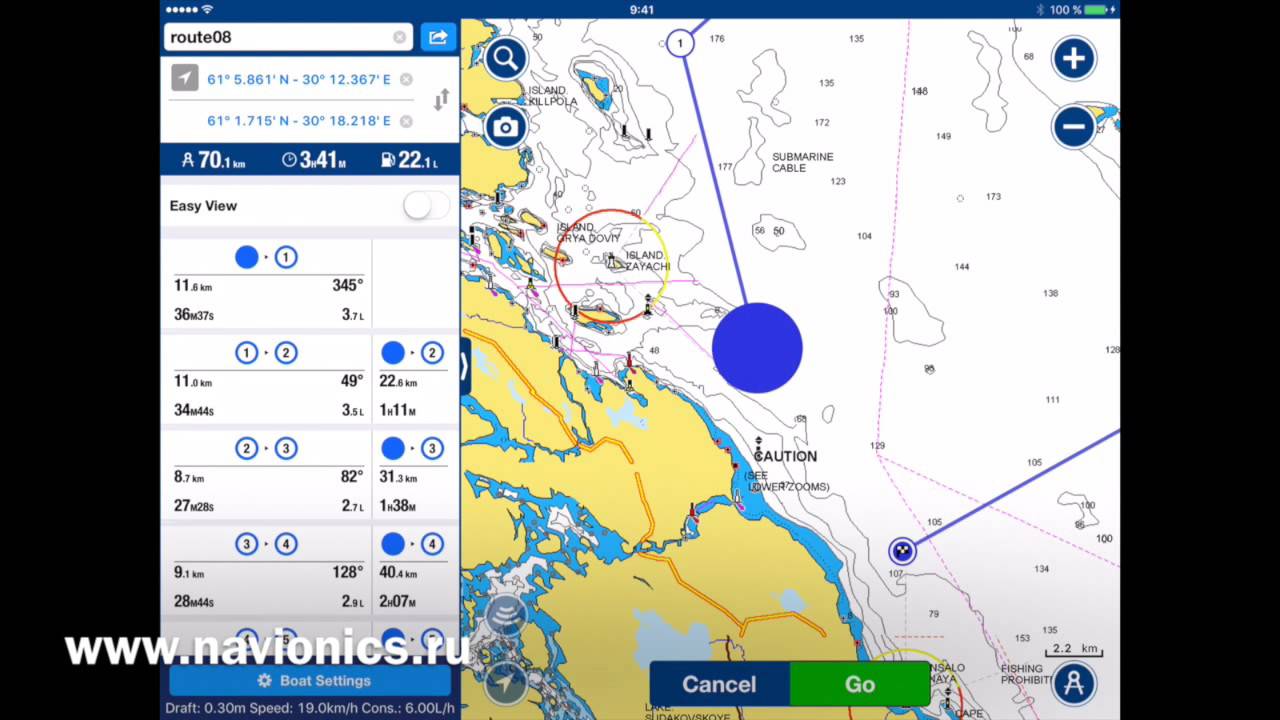
Task: Tap total distance 70.1 km
Action: [x=212, y=160]
